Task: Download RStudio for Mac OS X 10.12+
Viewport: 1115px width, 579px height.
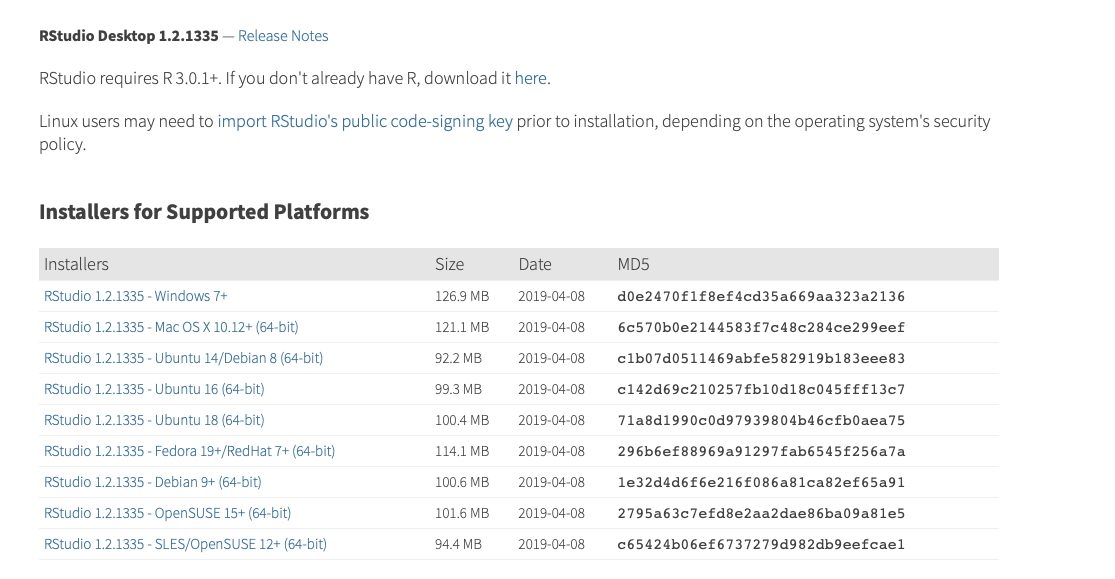Action: click(171, 327)
